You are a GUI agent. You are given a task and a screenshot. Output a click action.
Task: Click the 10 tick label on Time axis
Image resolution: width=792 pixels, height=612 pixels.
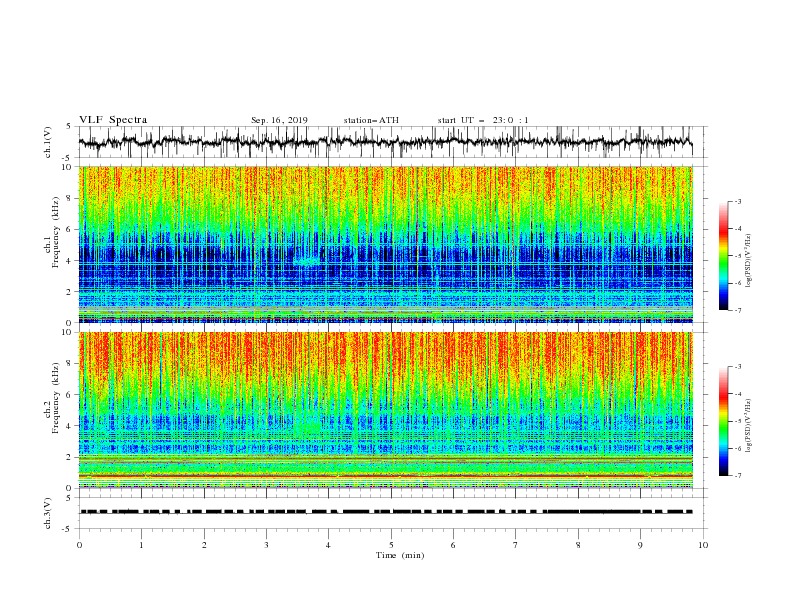(703, 545)
